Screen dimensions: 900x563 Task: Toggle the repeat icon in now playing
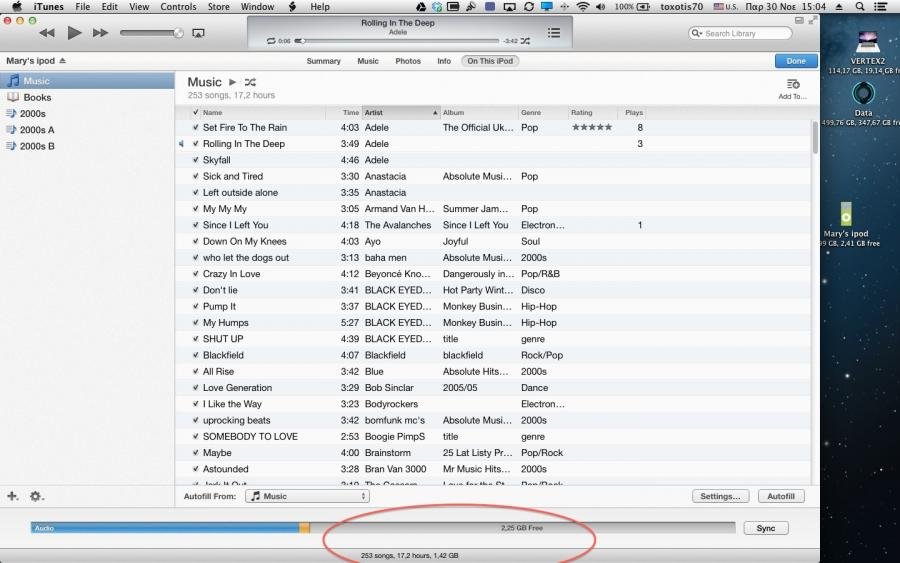coord(271,41)
